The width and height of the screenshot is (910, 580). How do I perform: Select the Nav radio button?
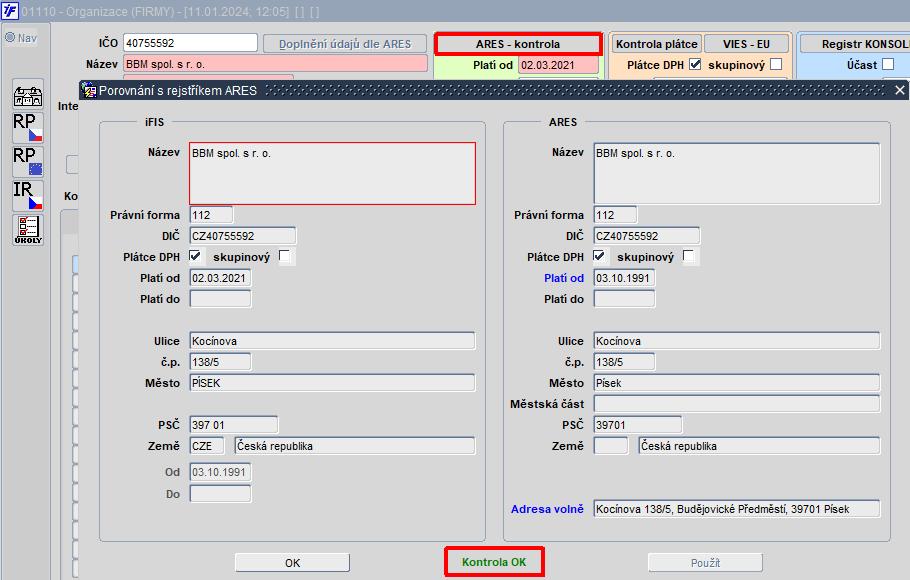coord(10,38)
